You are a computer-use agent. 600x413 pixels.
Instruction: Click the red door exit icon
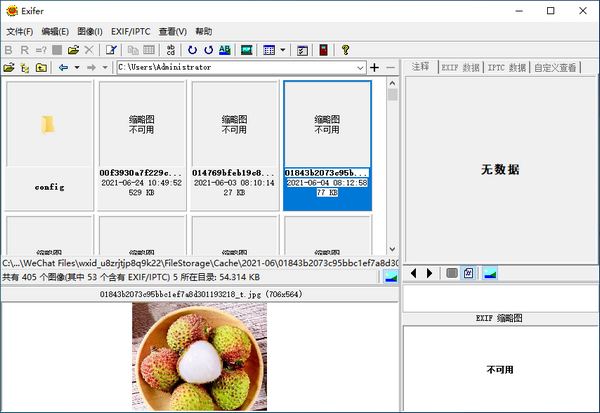coord(324,50)
